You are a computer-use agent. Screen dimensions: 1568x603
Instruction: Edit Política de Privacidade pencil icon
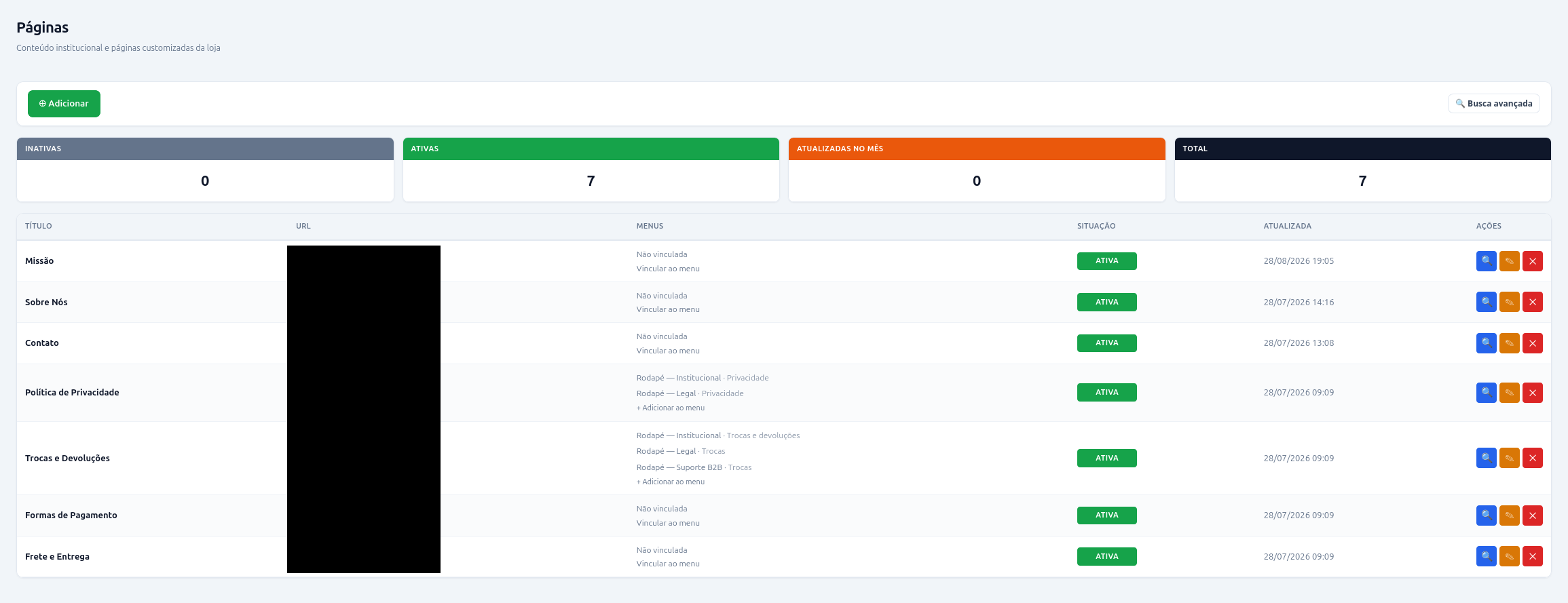click(1509, 393)
